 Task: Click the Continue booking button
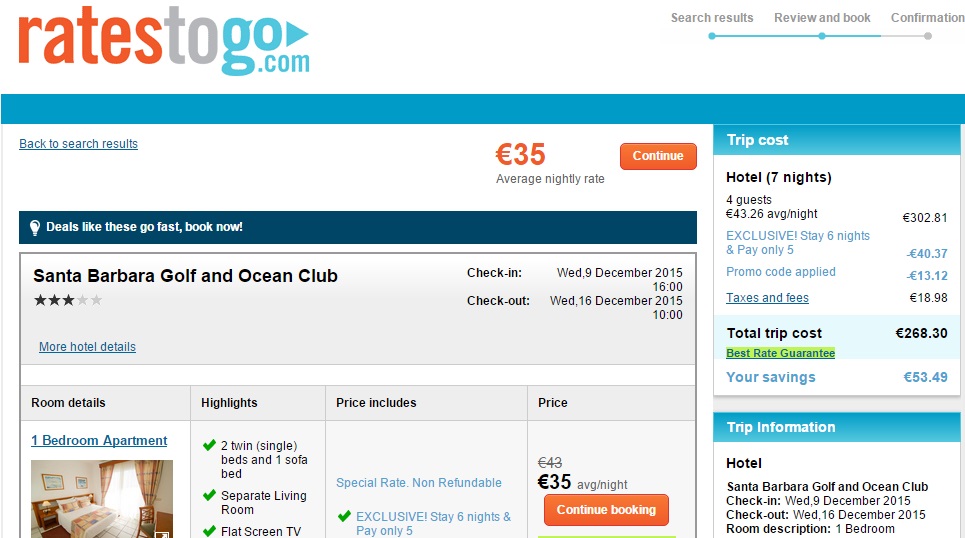tap(606, 510)
